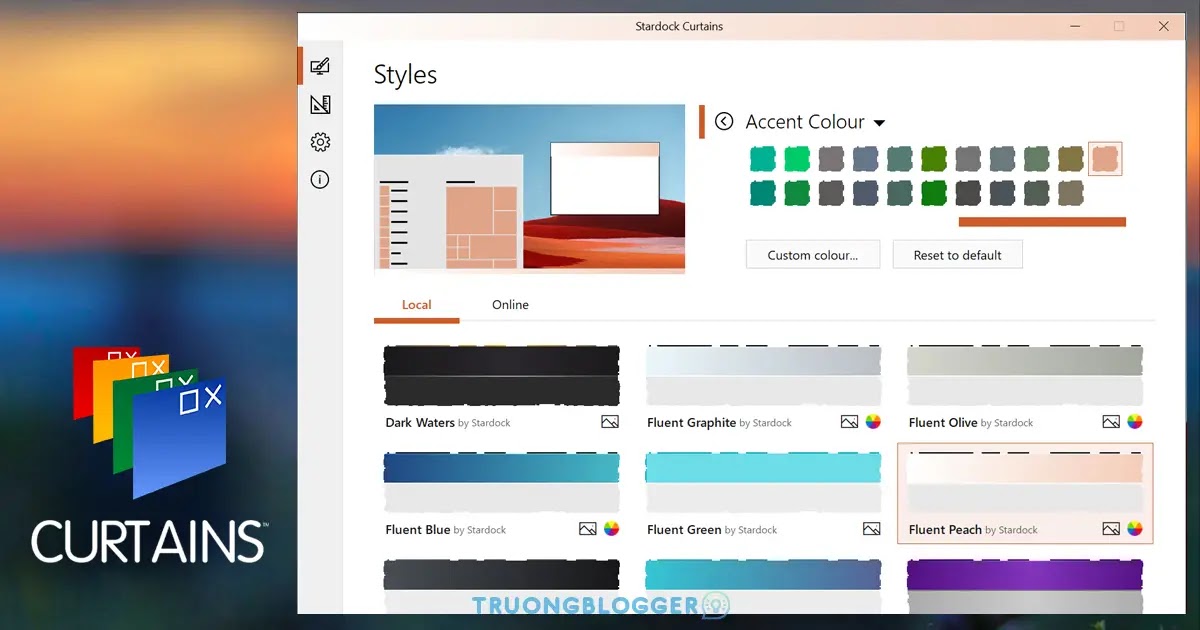
Task: Click the 'Fluent Graphite' style name
Action: [691, 423]
